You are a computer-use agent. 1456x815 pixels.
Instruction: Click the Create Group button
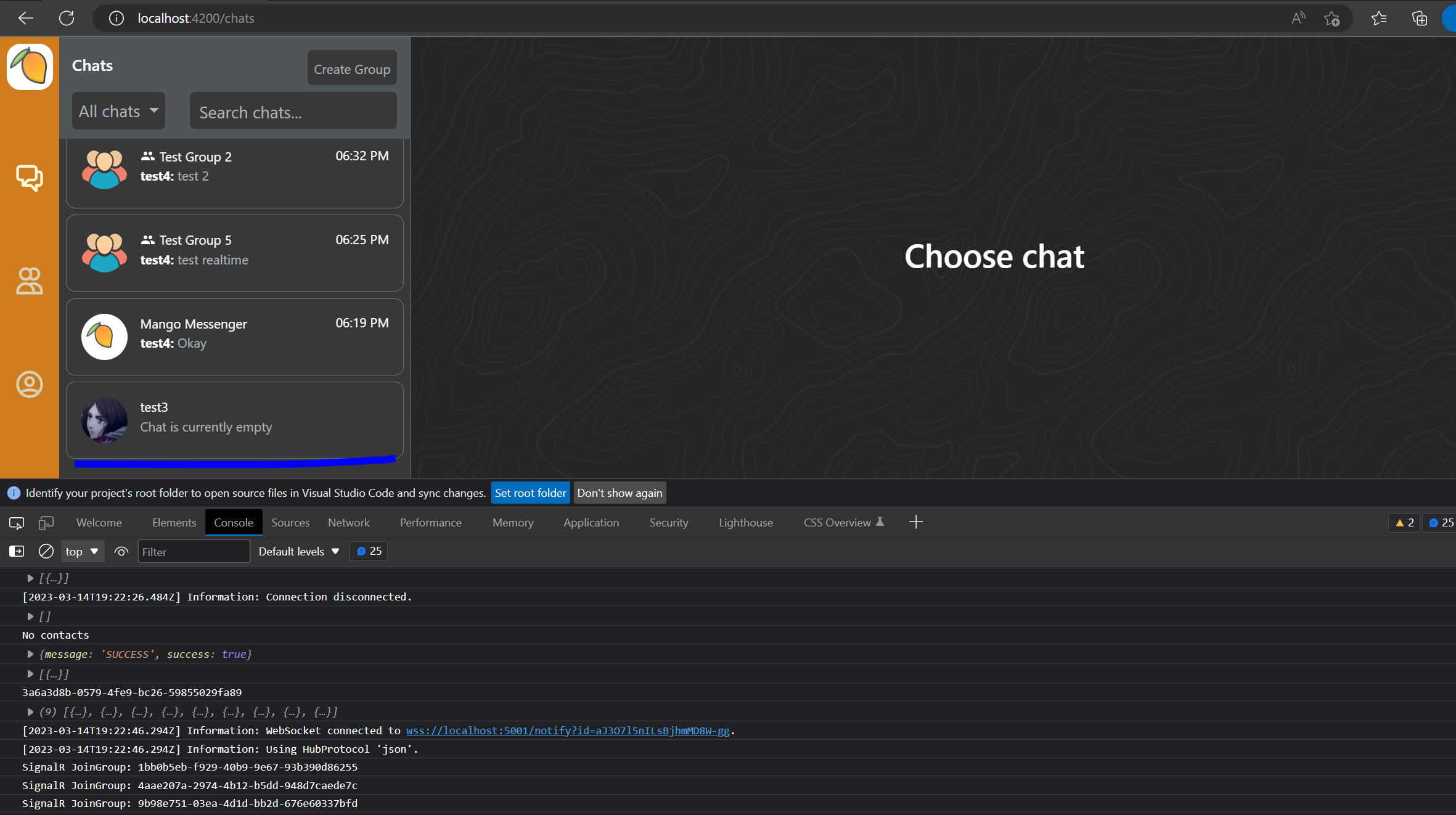(x=351, y=69)
